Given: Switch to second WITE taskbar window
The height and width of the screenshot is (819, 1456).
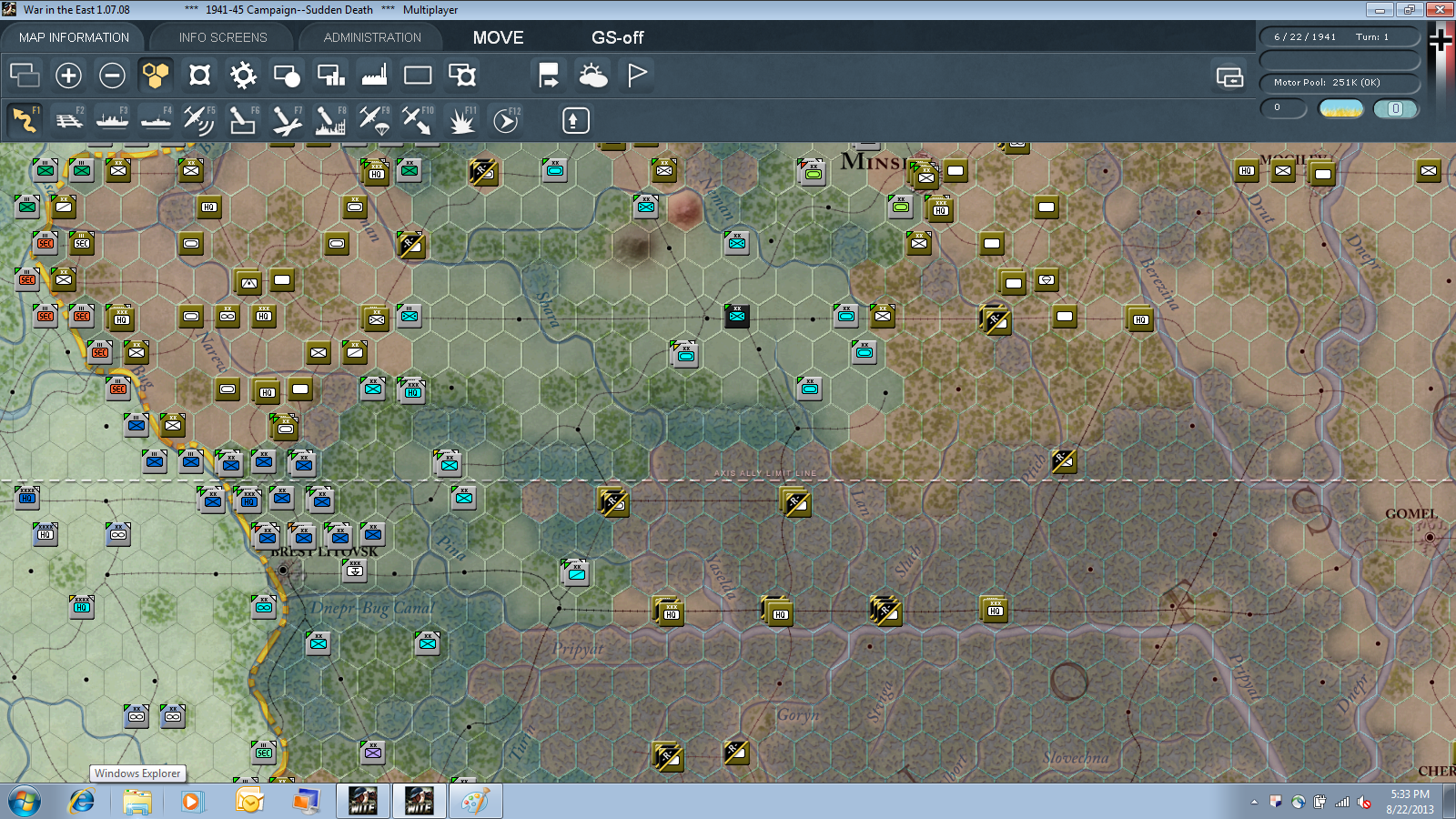Looking at the screenshot, I should [419, 802].
